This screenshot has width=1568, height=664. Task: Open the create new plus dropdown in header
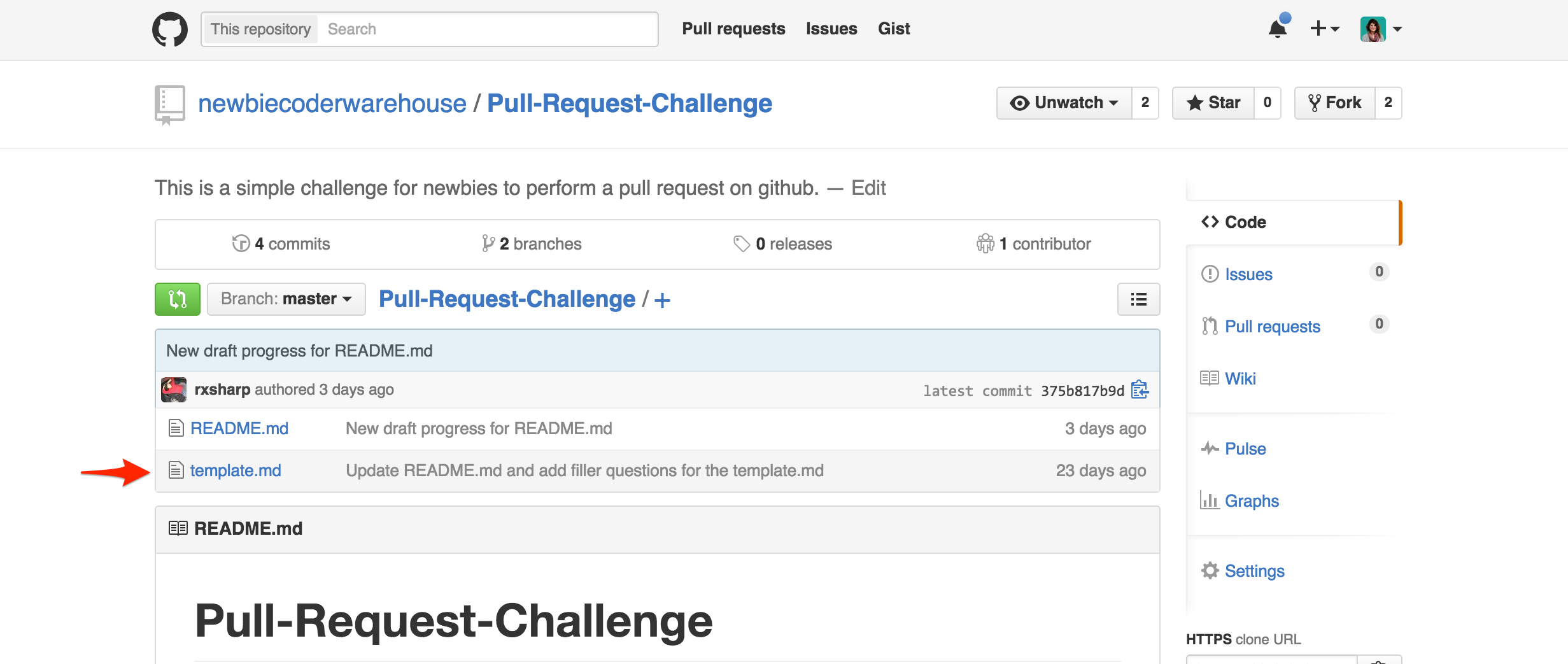pyautogui.click(x=1324, y=29)
